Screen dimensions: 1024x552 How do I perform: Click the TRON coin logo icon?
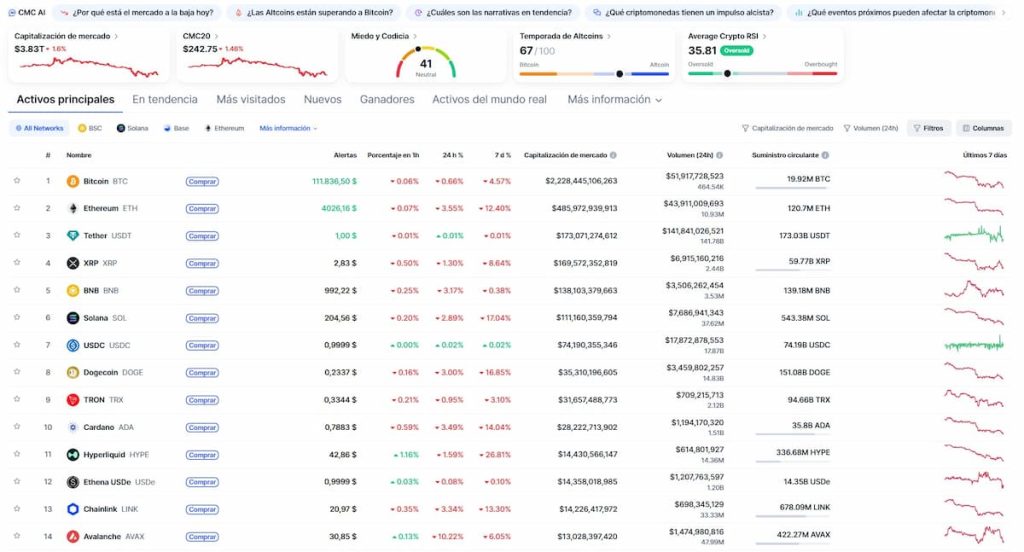[72, 400]
